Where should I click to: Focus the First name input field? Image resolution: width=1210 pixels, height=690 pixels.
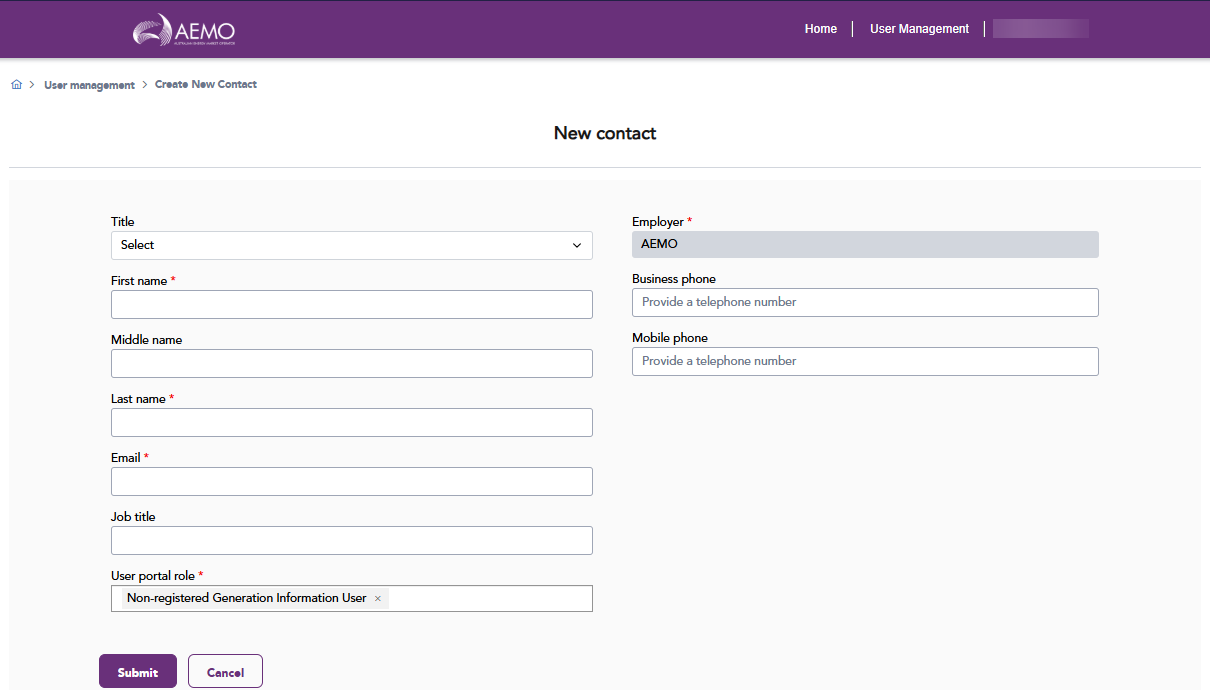(x=352, y=305)
